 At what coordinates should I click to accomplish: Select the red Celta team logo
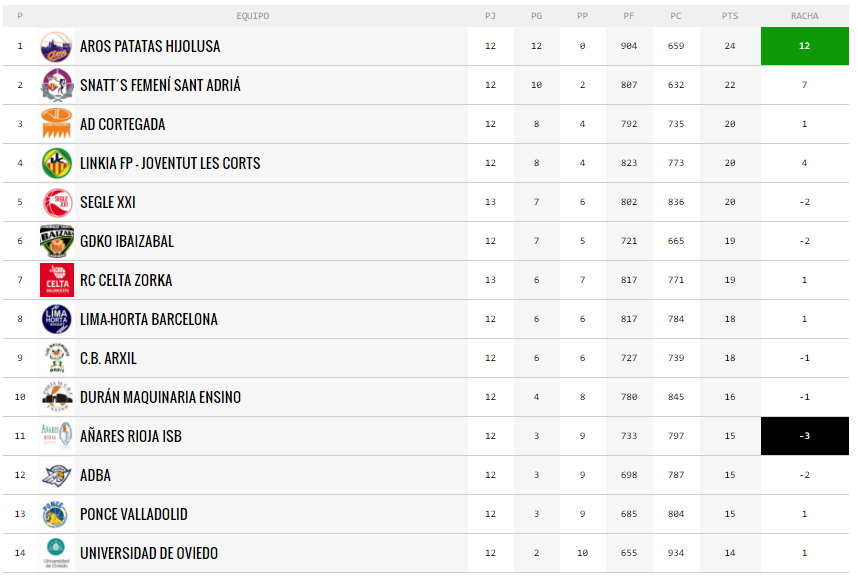coord(57,280)
